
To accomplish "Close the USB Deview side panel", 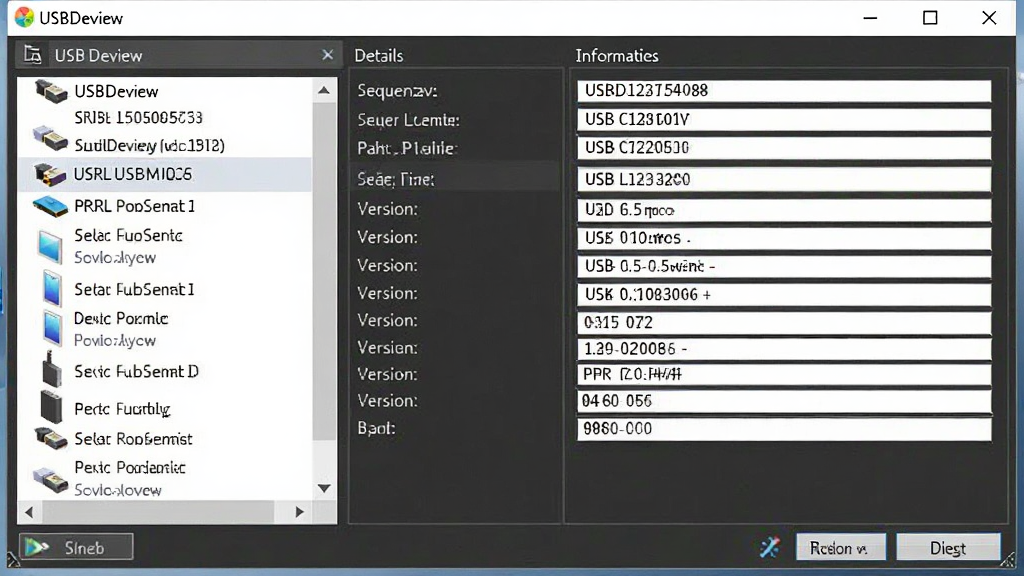I will [x=328, y=55].
